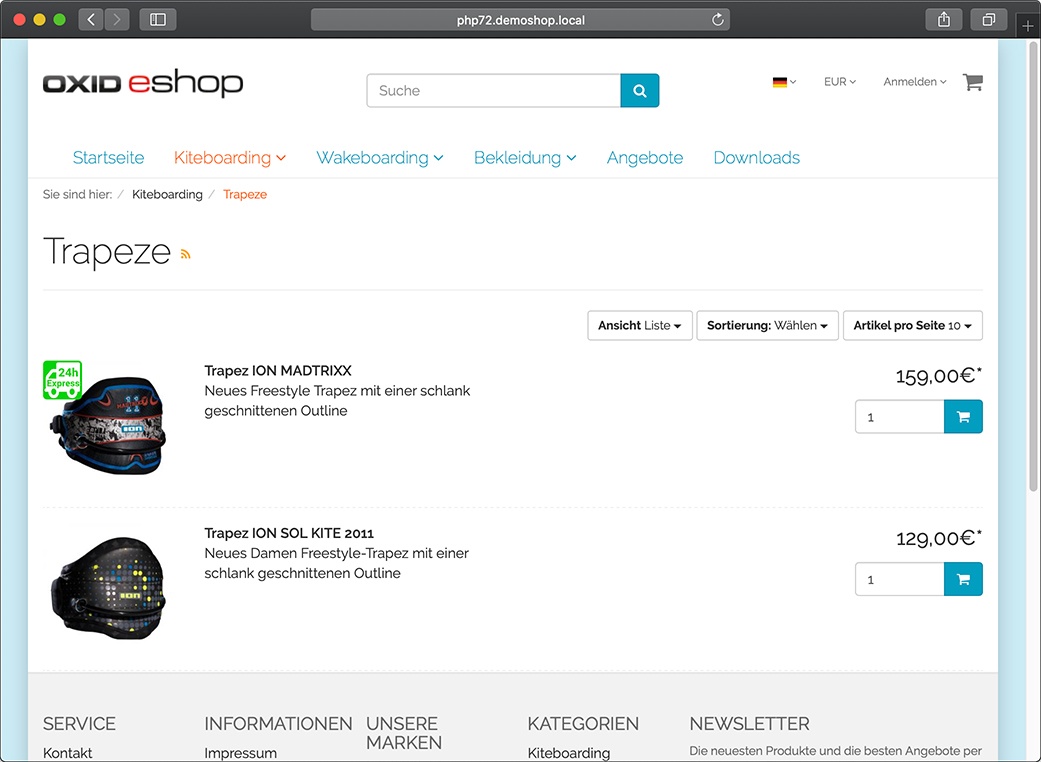Expand the EUR currency dropdown
The image size is (1041, 762).
click(x=840, y=82)
